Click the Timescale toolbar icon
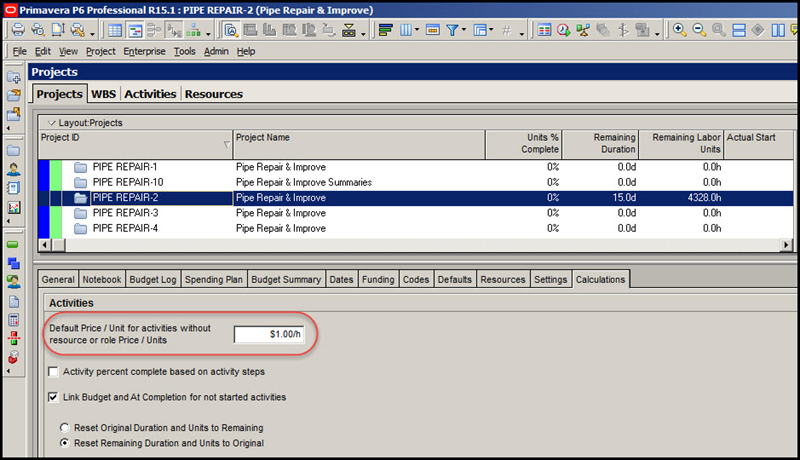This screenshot has width=800, height=460. coord(433,31)
